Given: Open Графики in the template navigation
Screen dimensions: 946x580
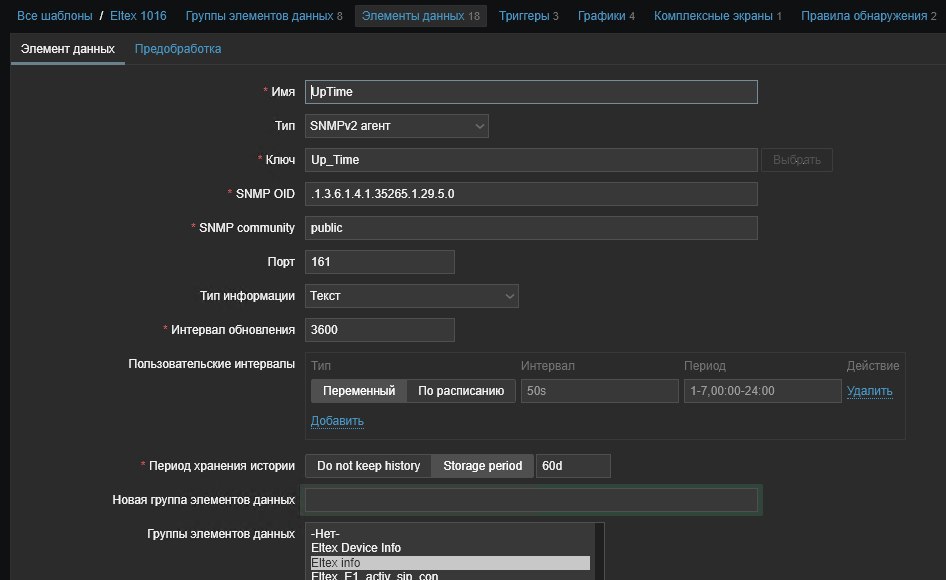Looking at the screenshot, I should point(604,16).
